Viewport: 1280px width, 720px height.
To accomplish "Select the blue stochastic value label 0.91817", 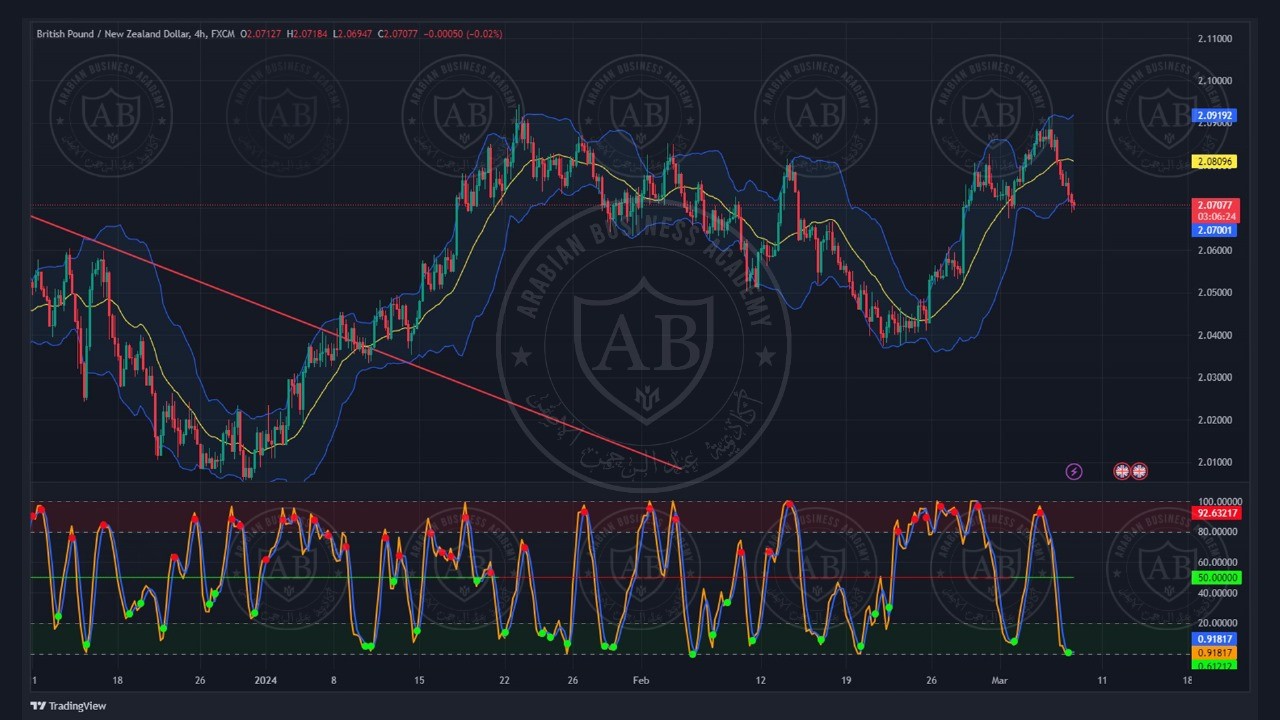I will 1216,639.
